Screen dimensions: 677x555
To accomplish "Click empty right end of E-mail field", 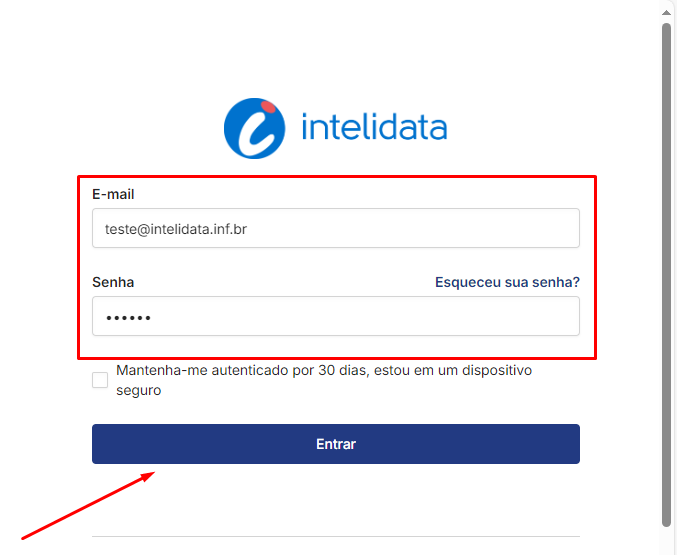I will coord(540,228).
